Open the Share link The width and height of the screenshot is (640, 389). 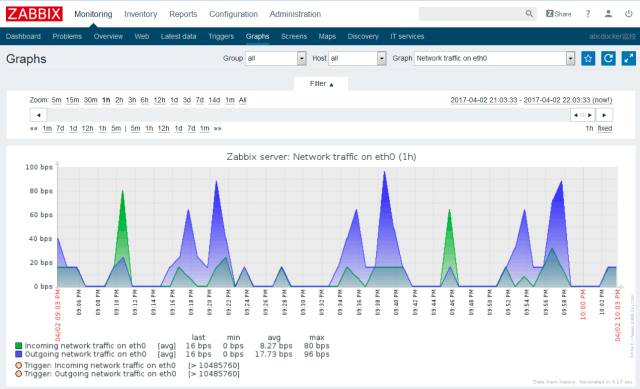pos(559,14)
